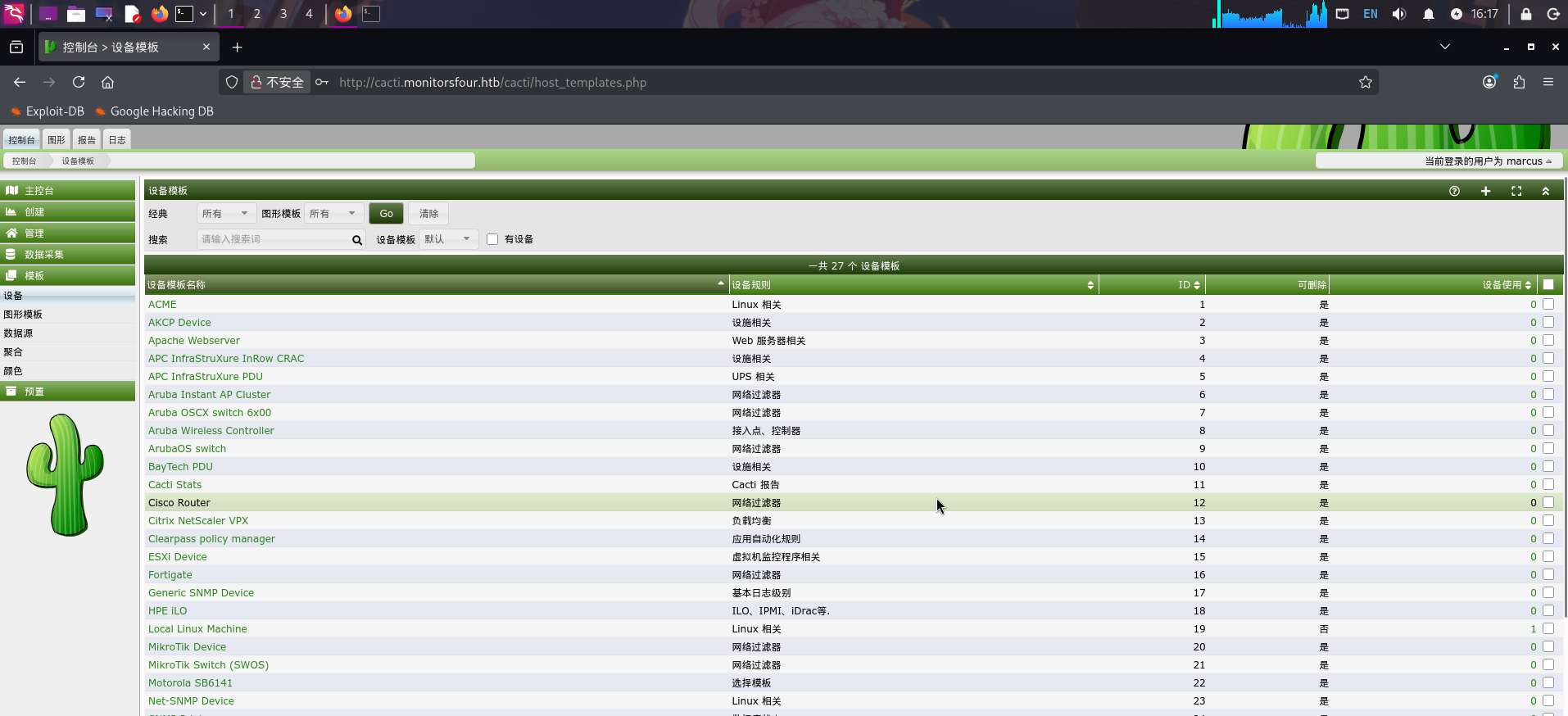Click 控制台 breadcrumb link
This screenshot has width=1568, height=716.
25,161
